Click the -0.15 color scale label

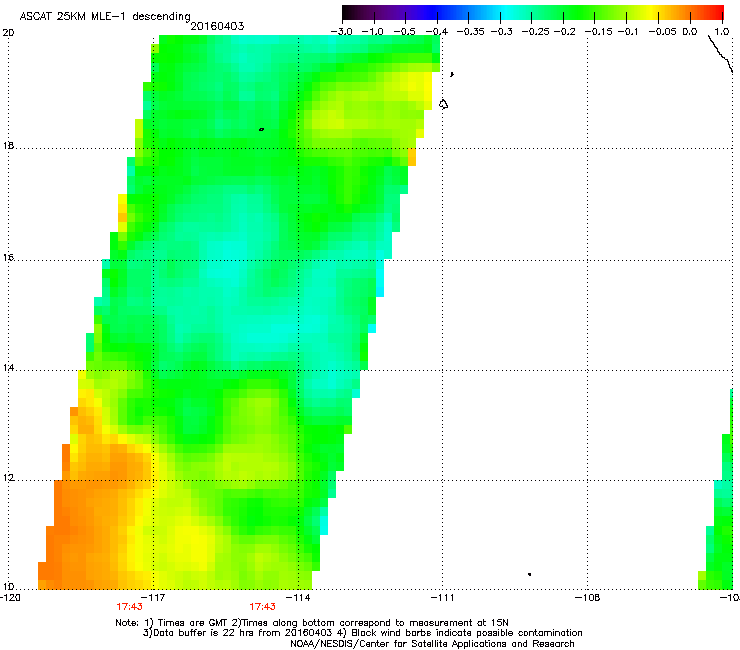[x=598, y=32]
